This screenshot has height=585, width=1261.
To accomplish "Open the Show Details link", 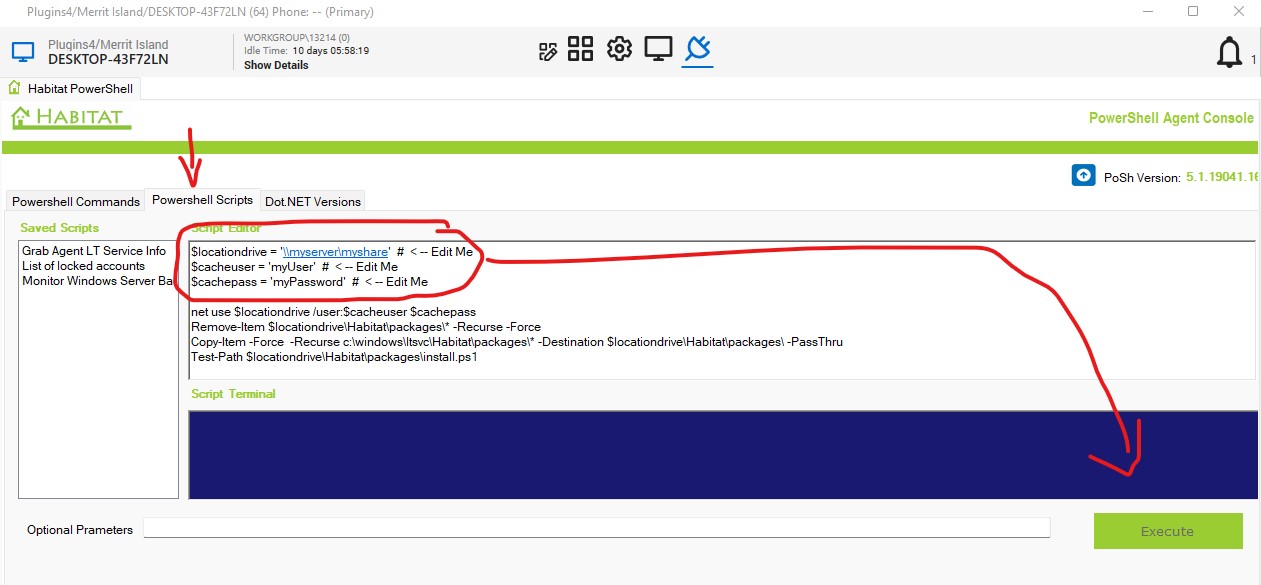I will 275,64.
